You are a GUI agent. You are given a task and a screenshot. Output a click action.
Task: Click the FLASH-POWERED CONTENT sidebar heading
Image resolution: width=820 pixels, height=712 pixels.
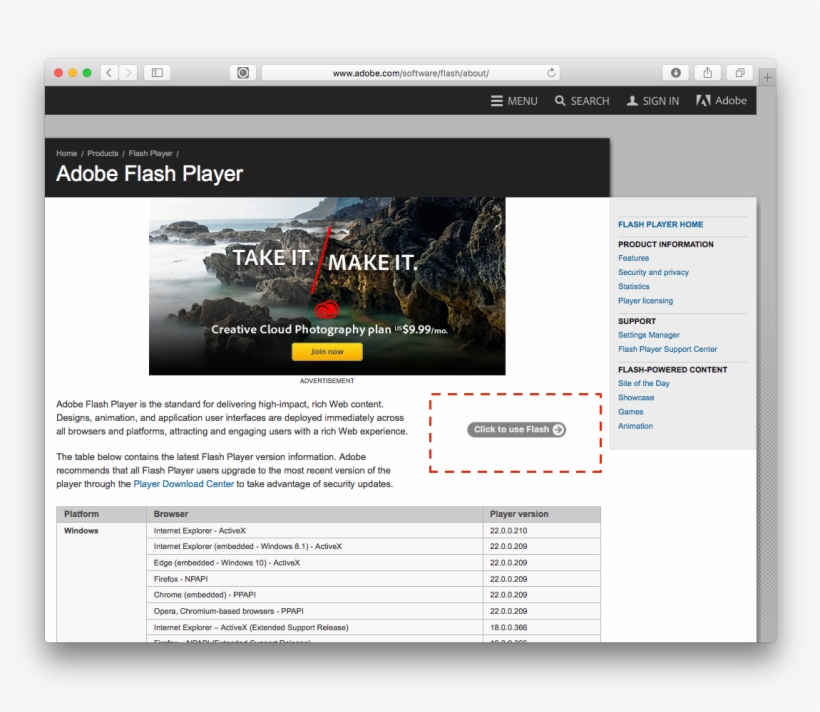click(673, 369)
